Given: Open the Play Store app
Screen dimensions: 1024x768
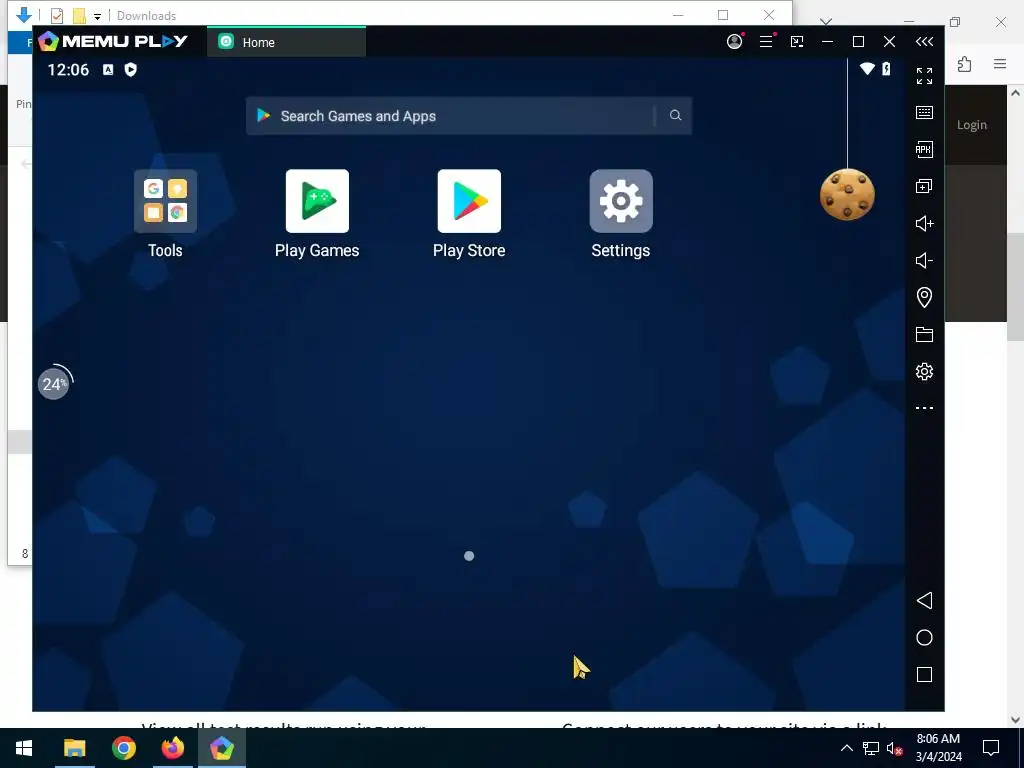Looking at the screenshot, I should point(469,201).
